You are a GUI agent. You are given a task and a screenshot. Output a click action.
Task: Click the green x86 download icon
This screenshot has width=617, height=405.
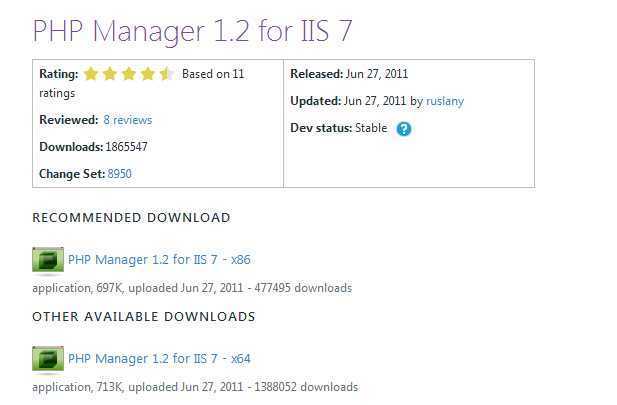48,260
